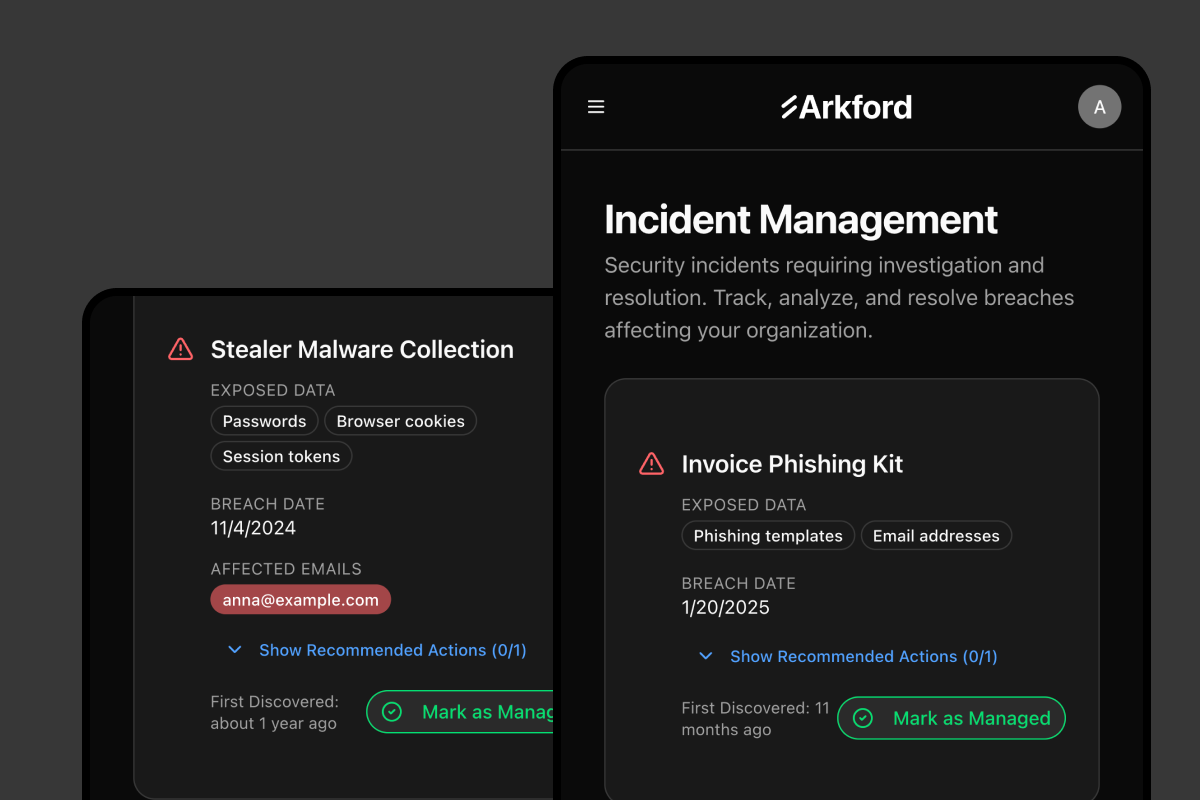1200x800 pixels.
Task: Click warning icon beside Invoice Phishing Kit
Action: click(651, 464)
